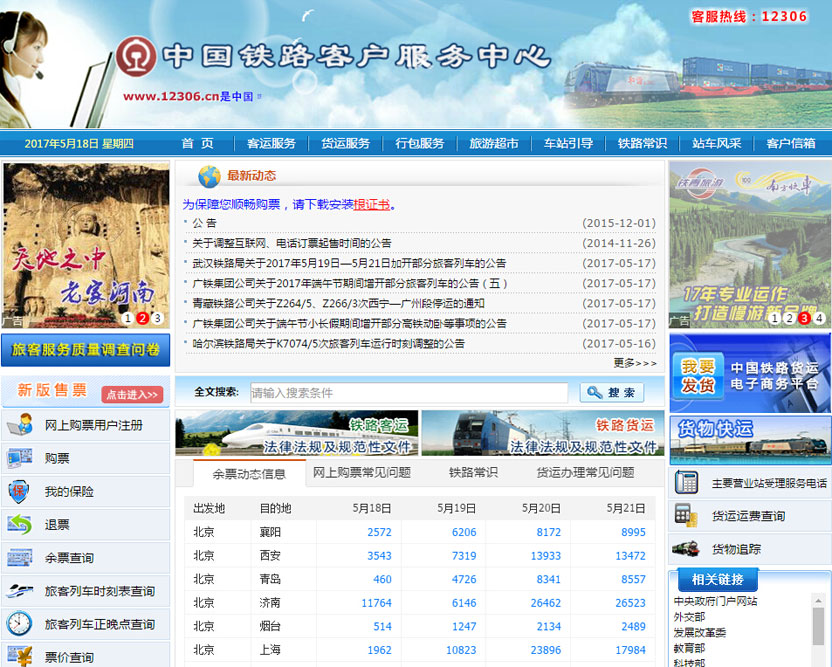The height and width of the screenshot is (667, 832).
Task: Open the 铁路货运 法律法规 banner
Action: coord(543,432)
